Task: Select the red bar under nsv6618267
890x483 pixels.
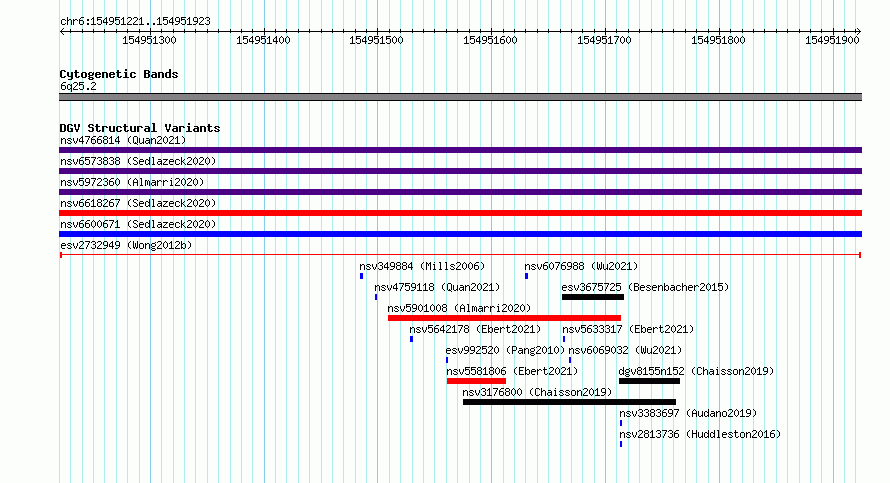Action: click(x=460, y=213)
